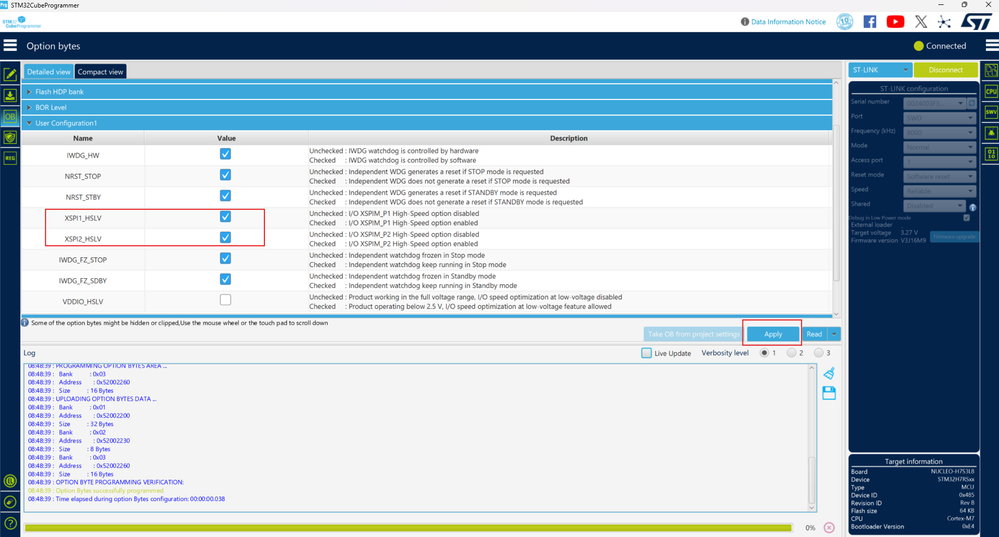The image size is (999, 537).
Task: Click the Firmware upgrade button
Action: click(954, 236)
